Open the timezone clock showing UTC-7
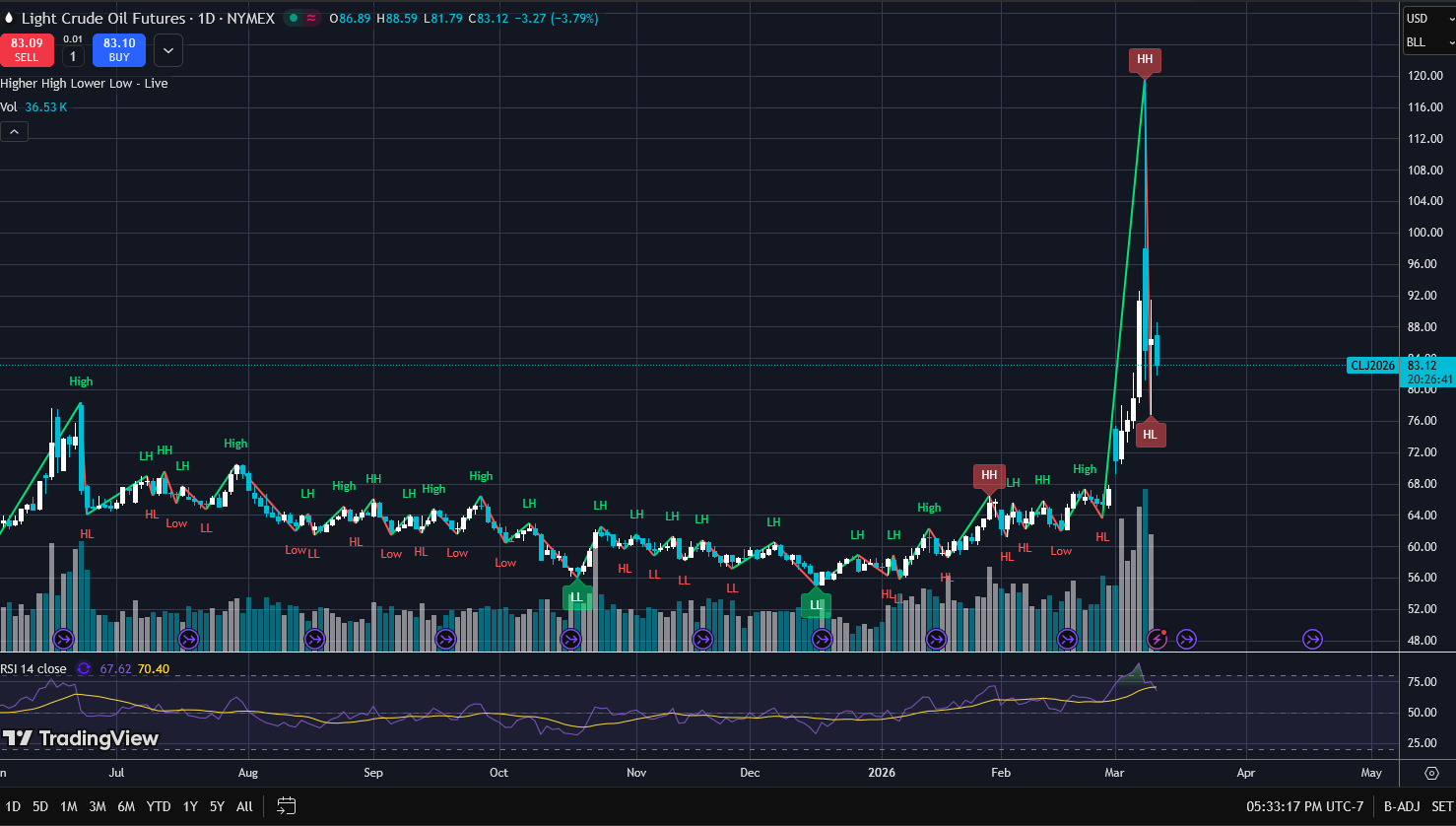The height and width of the screenshot is (826, 1456). click(1305, 806)
